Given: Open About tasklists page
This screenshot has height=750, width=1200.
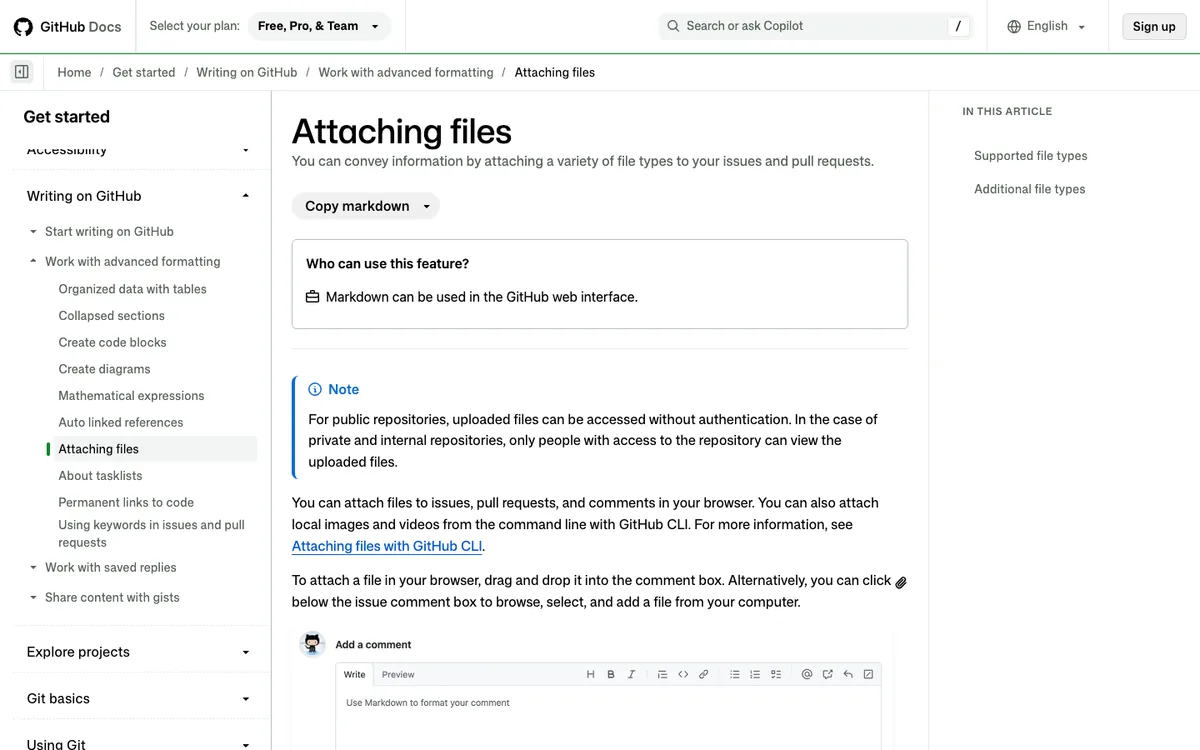Looking at the screenshot, I should pos(101,476).
